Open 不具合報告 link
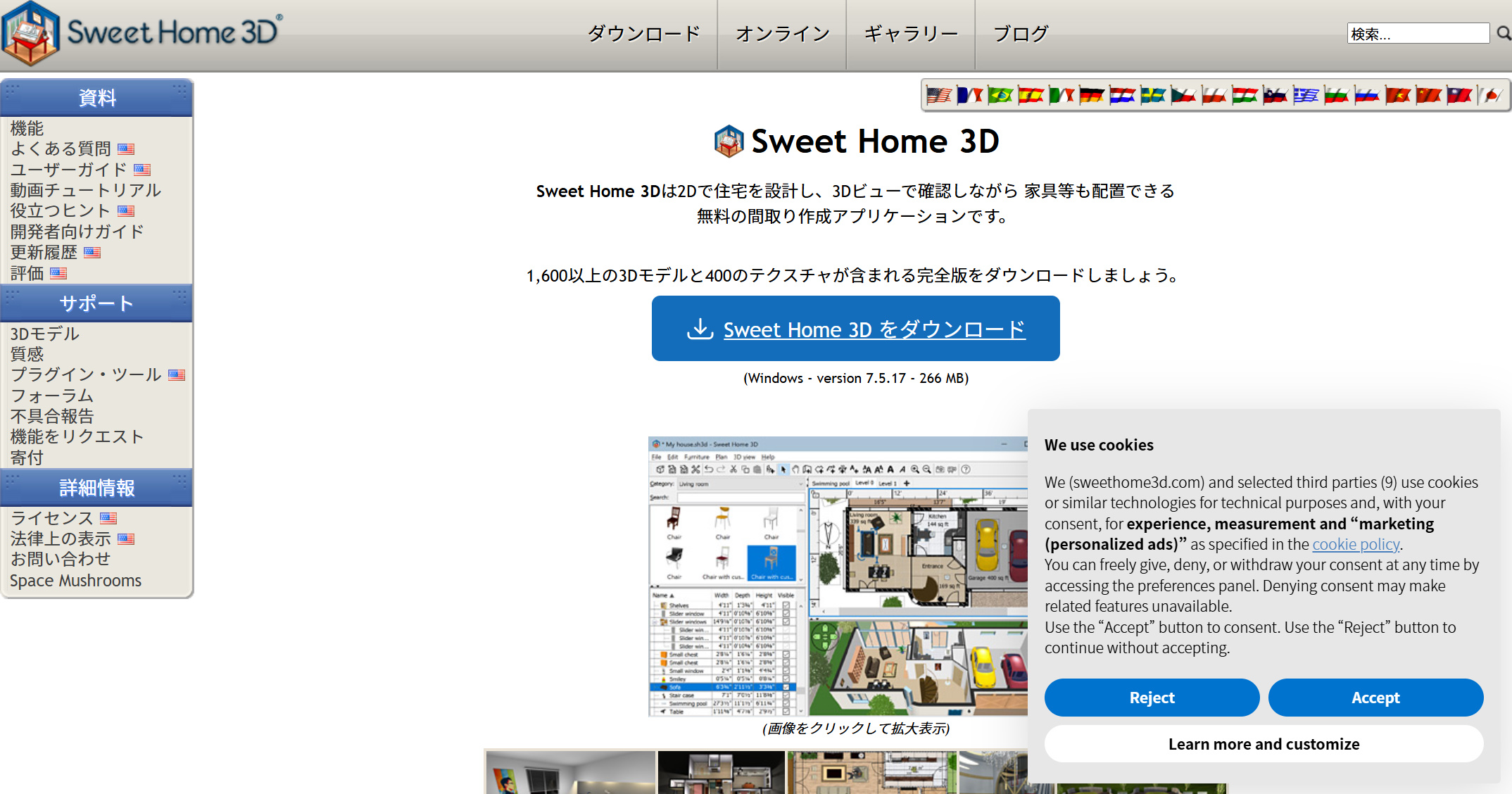The width and height of the screenshot is (1512, 794). click(52, 416)
